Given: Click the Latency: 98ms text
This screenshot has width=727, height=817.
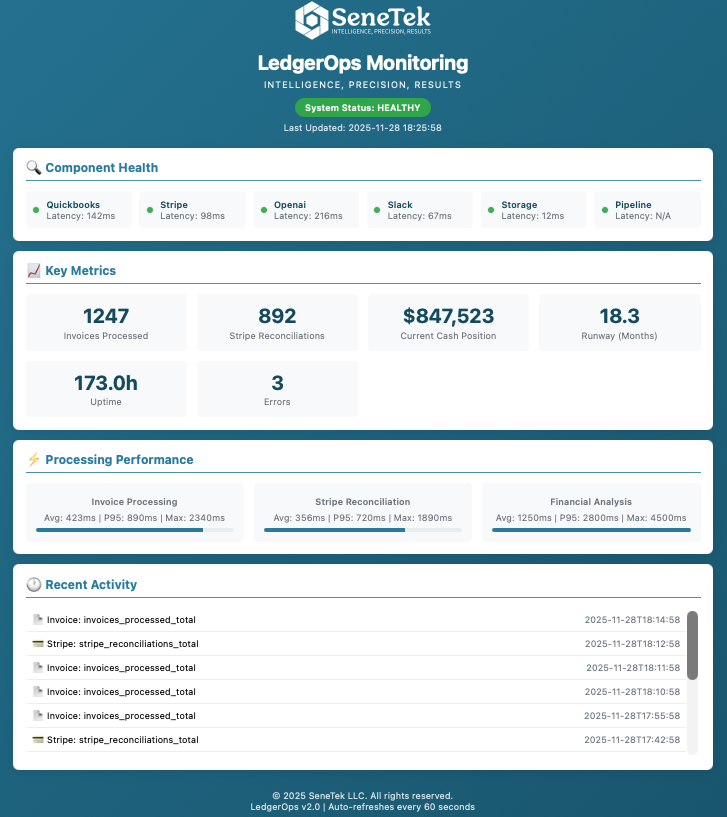Looking at the screenshot, I should [192, 216].
